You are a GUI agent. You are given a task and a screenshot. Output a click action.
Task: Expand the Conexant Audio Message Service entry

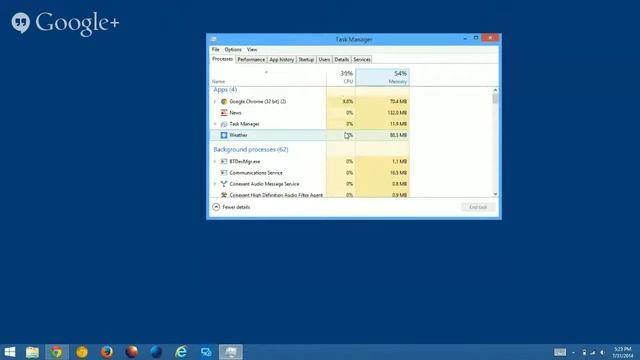click(x=215, y=184)
